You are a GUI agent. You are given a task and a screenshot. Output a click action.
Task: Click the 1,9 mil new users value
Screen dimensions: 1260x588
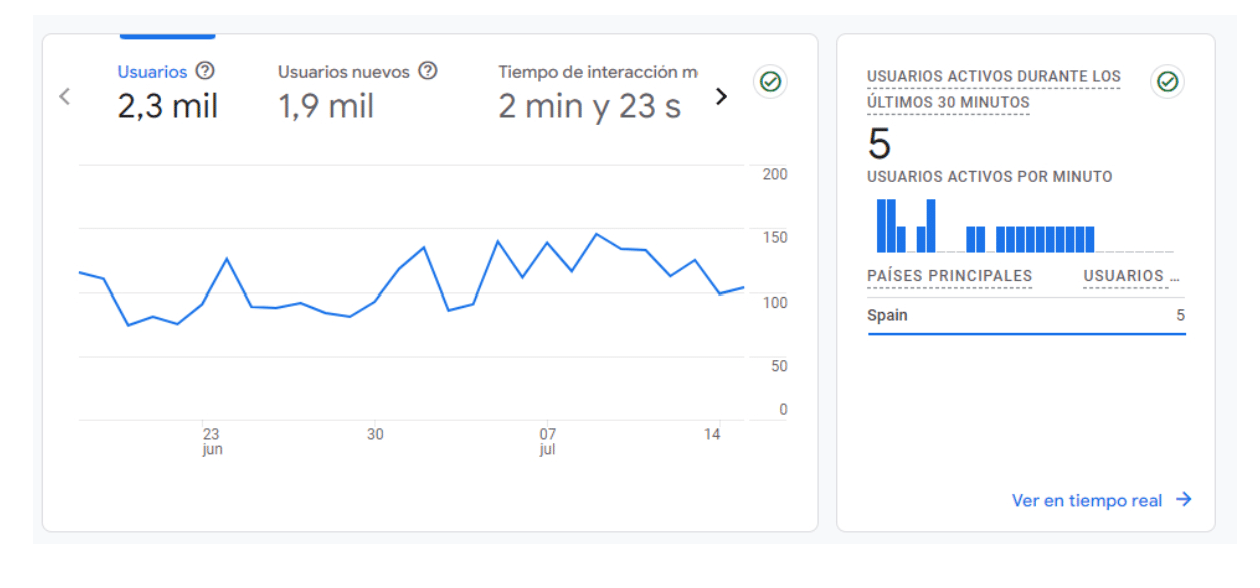pyautogui.click(x=326, y=107)
